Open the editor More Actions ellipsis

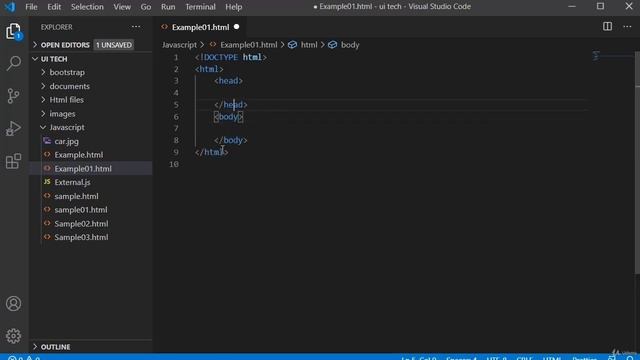coord(627,27)
